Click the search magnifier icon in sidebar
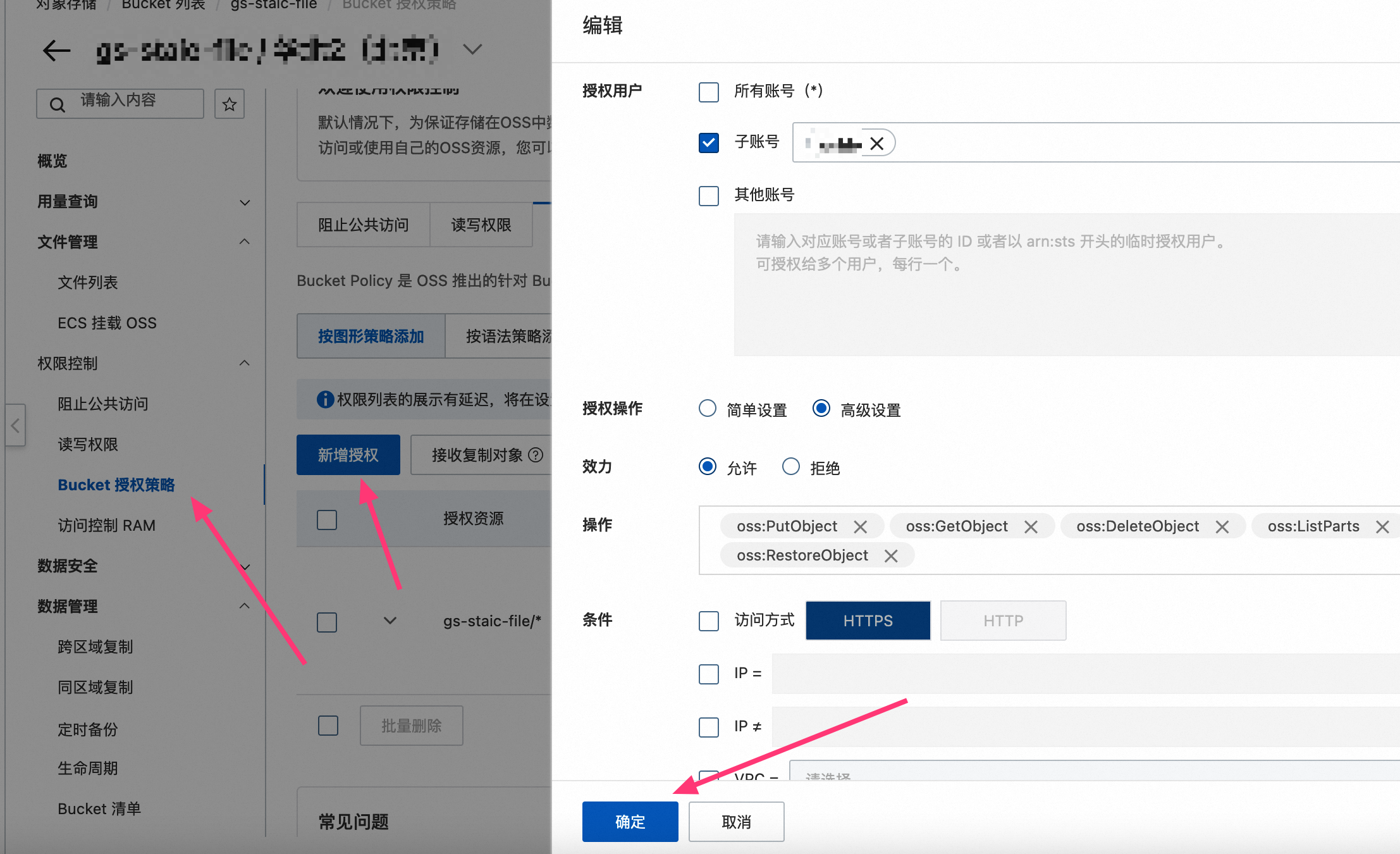Screen dimensions: 1400x854 [57, 104]
